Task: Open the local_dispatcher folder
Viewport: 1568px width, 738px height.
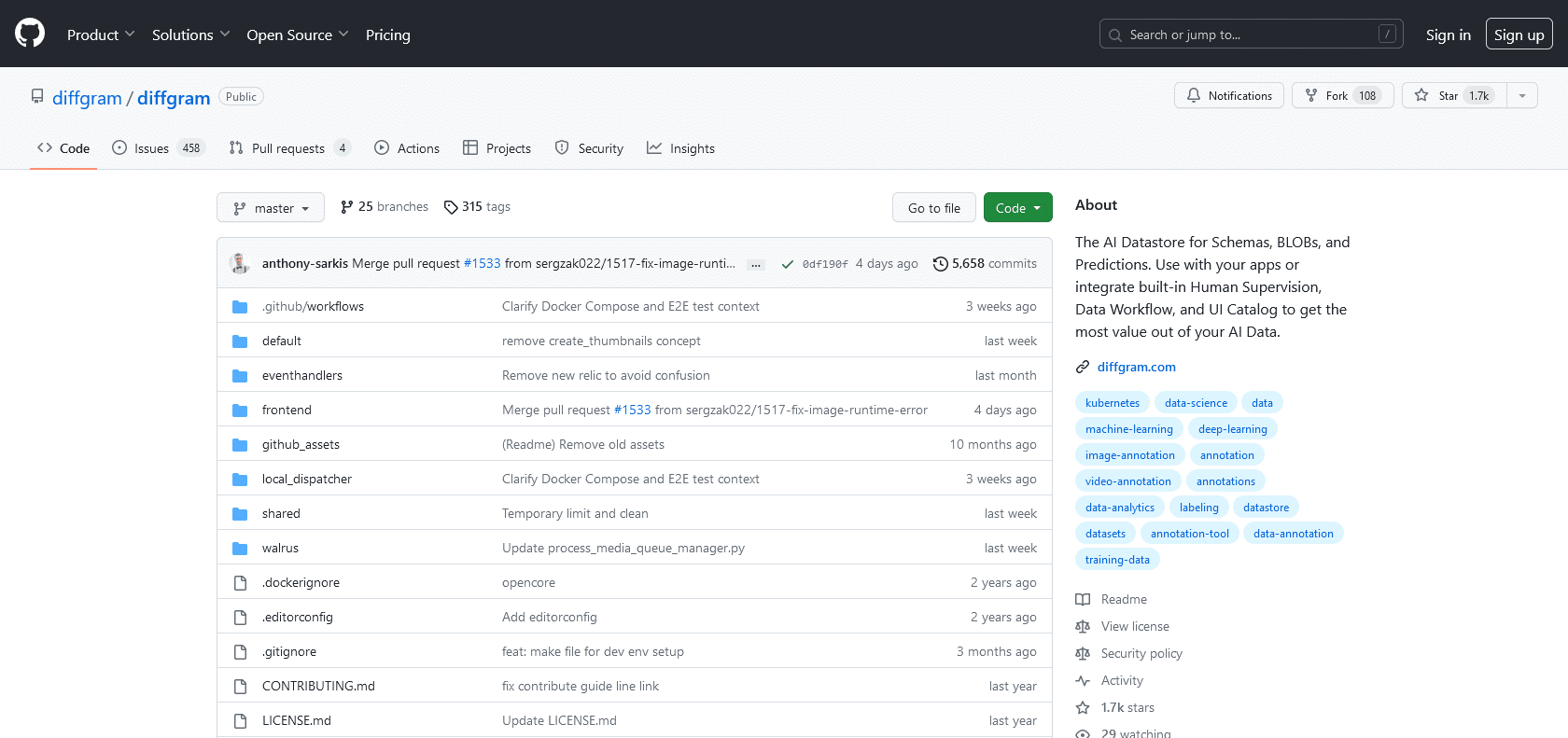Action: tap(307, 480)
